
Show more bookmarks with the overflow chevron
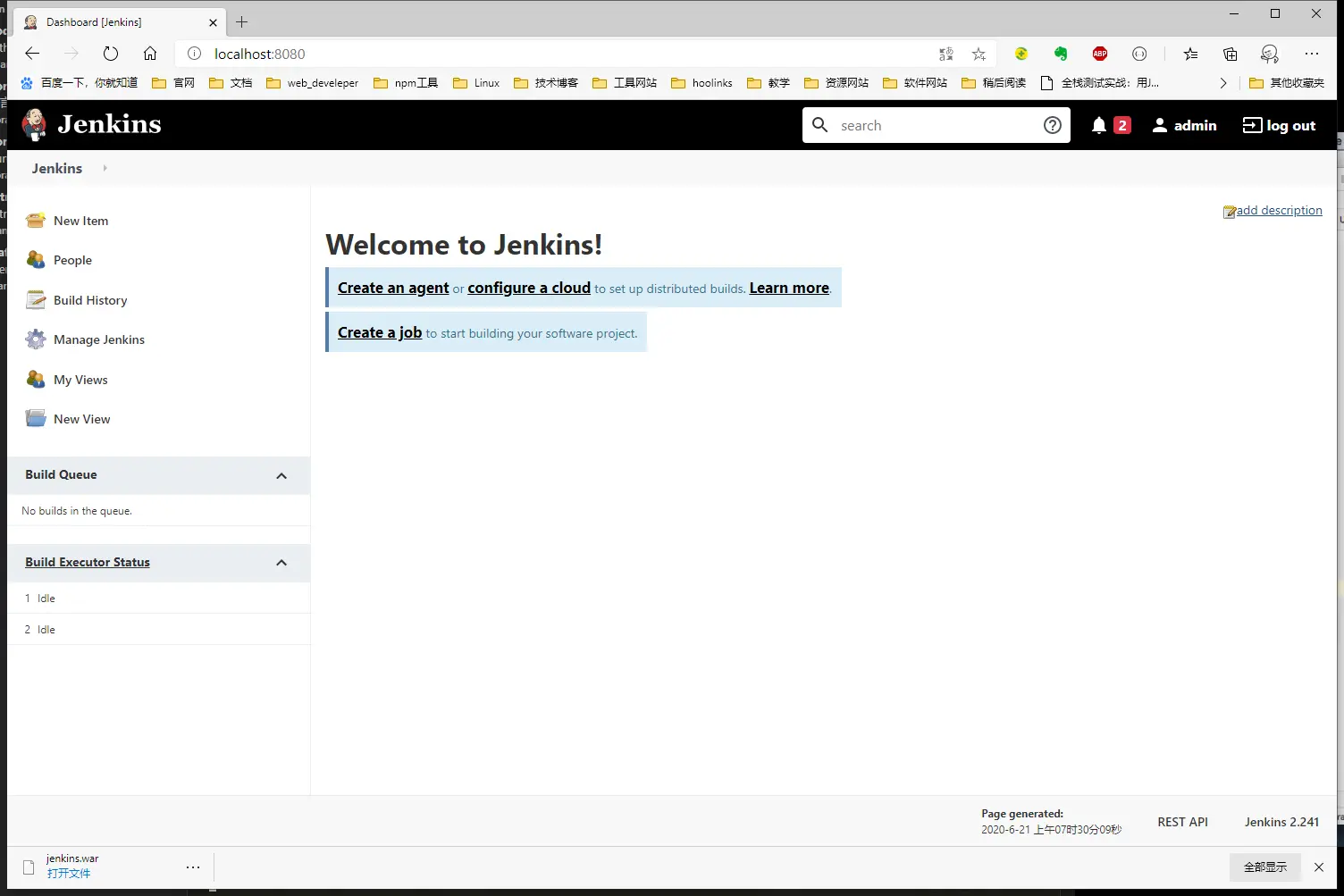[1223, 83]
